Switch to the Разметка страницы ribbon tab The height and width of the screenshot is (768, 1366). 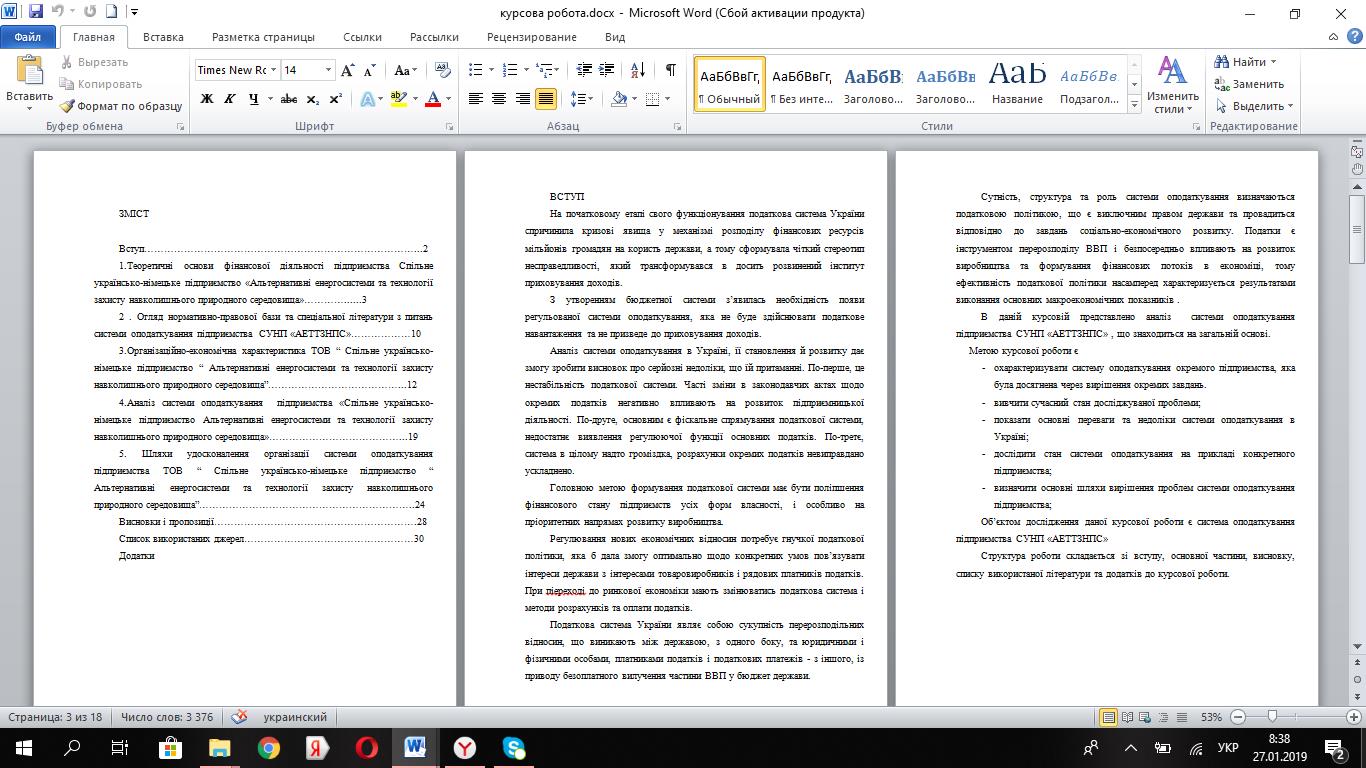pos(263,37)
